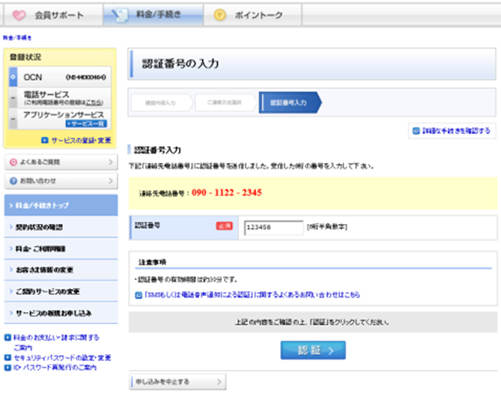Click the 認証番号の入力 page heading
501x396 pixels.
(x=180, y=63)
